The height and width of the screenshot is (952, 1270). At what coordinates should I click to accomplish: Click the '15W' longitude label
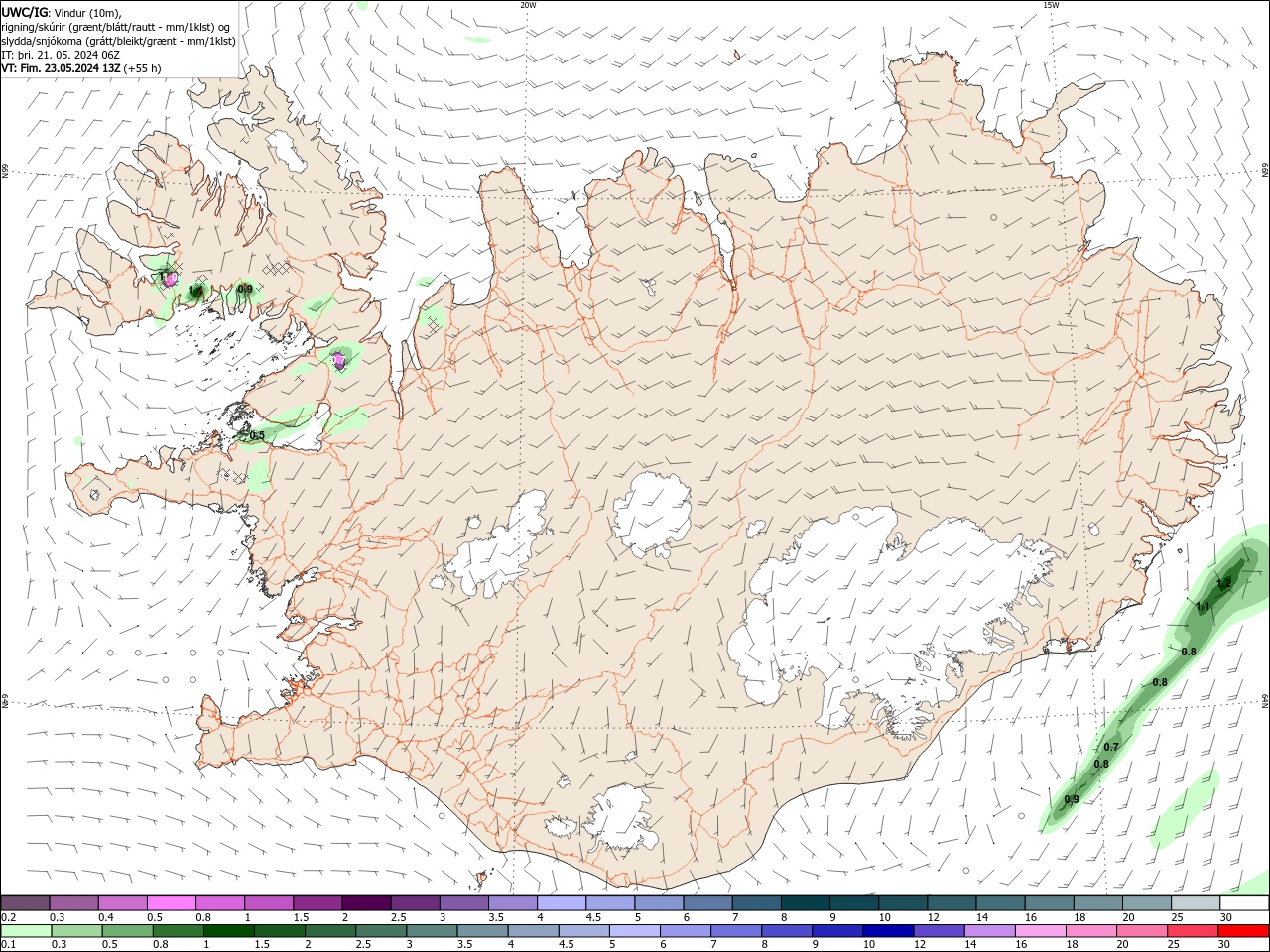[1051, 5]
